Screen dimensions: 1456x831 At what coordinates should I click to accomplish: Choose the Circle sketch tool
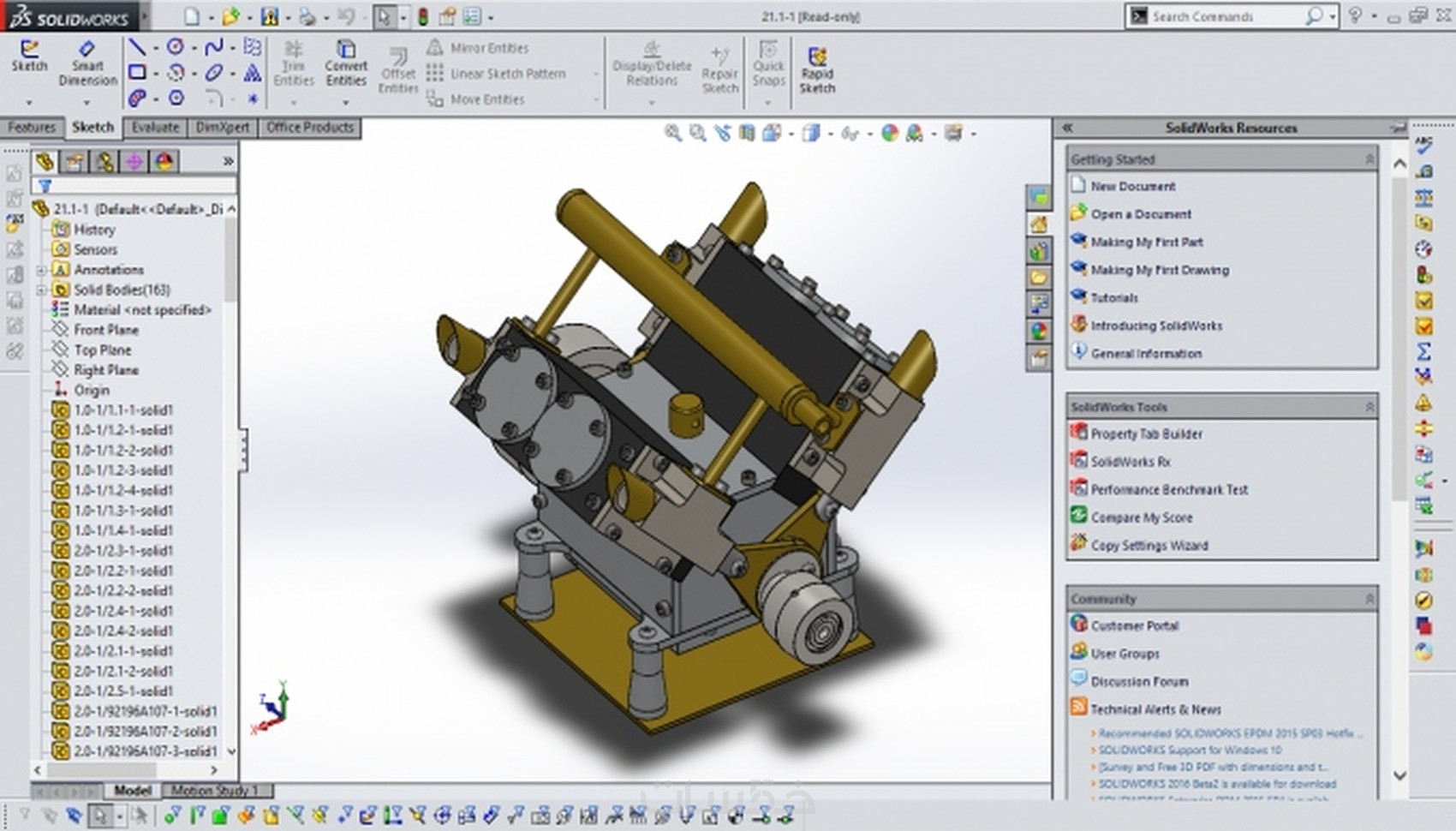[x=175, y=46]
